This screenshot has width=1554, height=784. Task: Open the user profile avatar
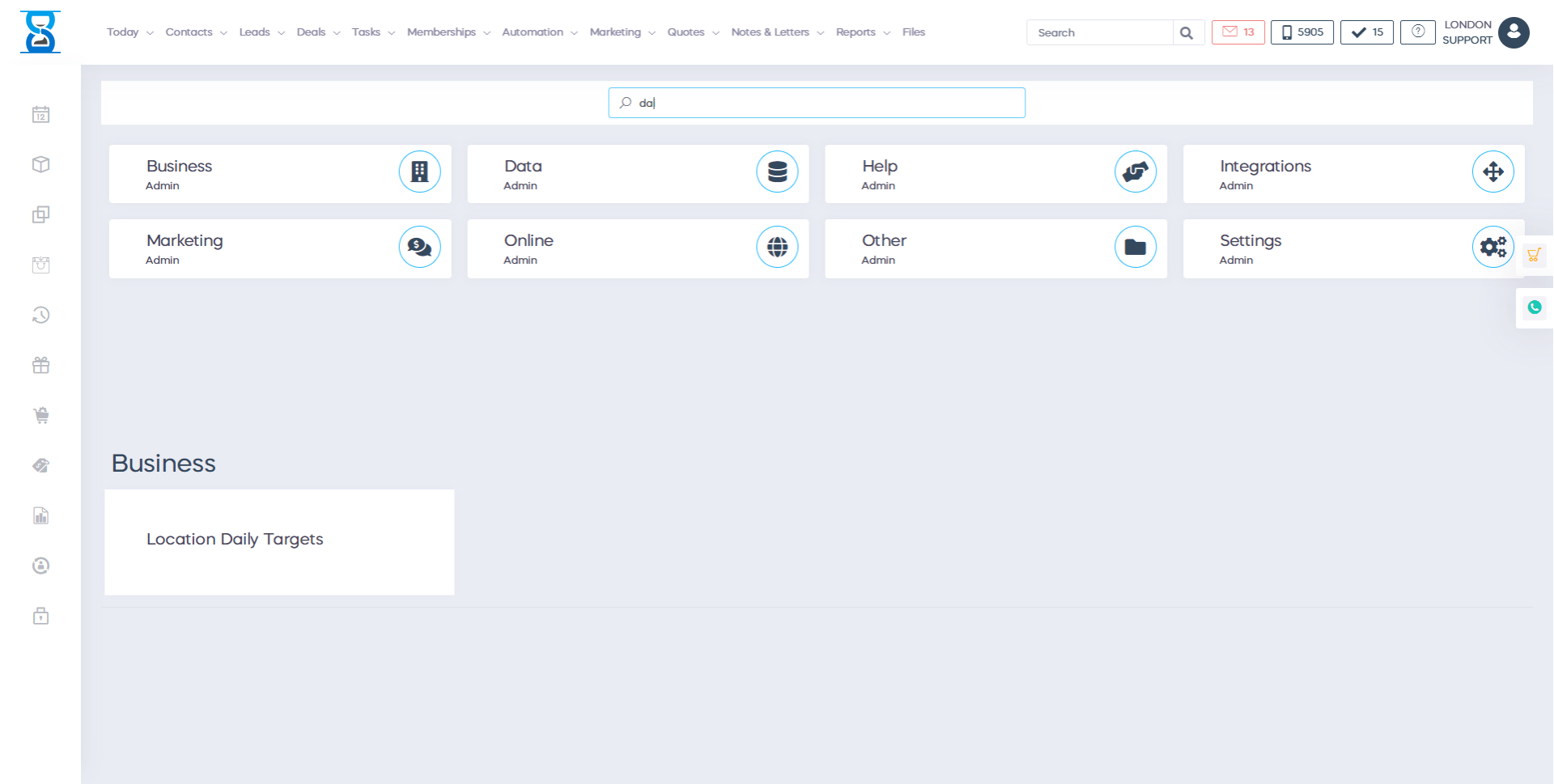click(1514, 33)
